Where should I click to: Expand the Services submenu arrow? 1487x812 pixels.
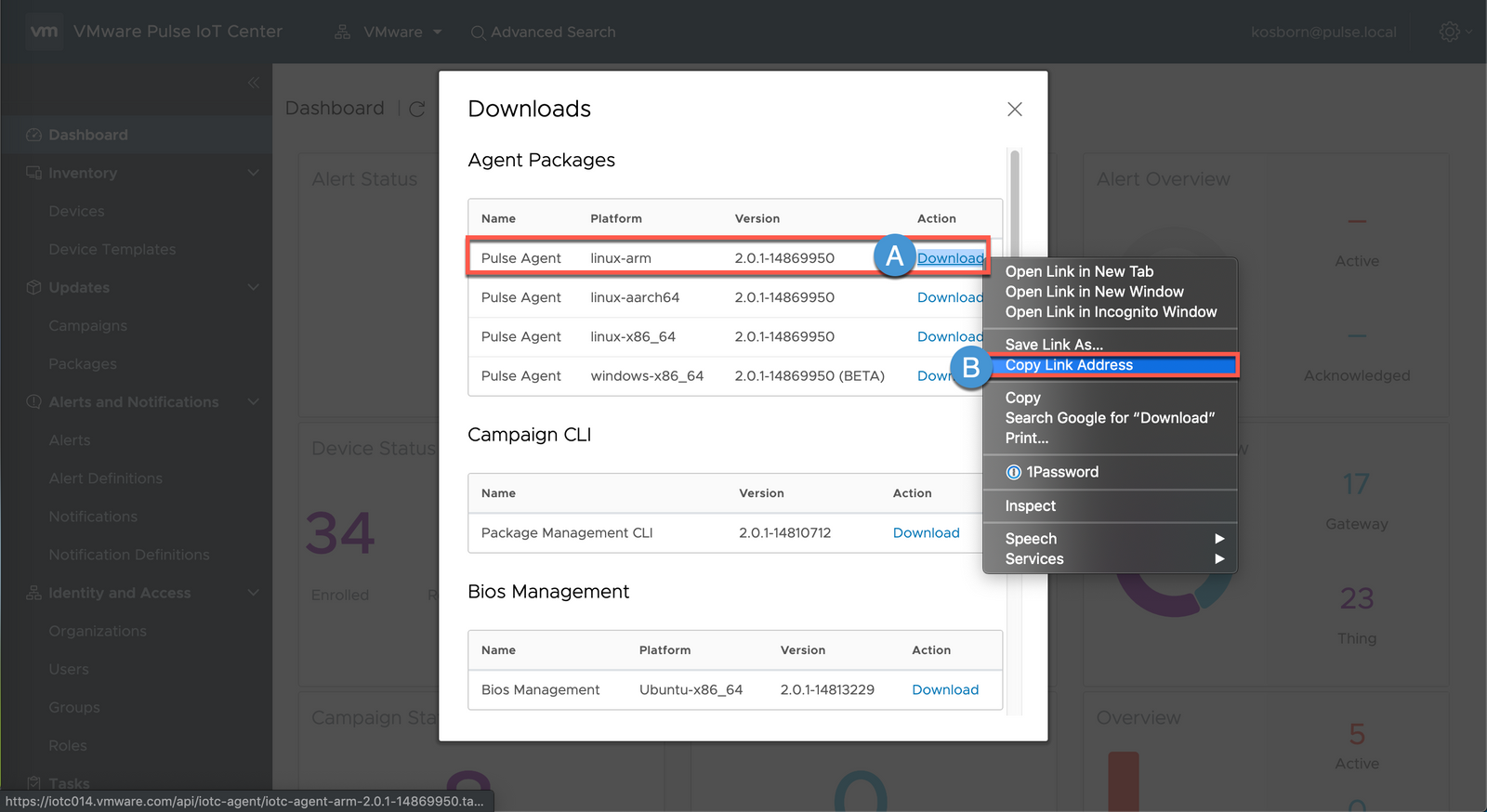[1219, 559]
